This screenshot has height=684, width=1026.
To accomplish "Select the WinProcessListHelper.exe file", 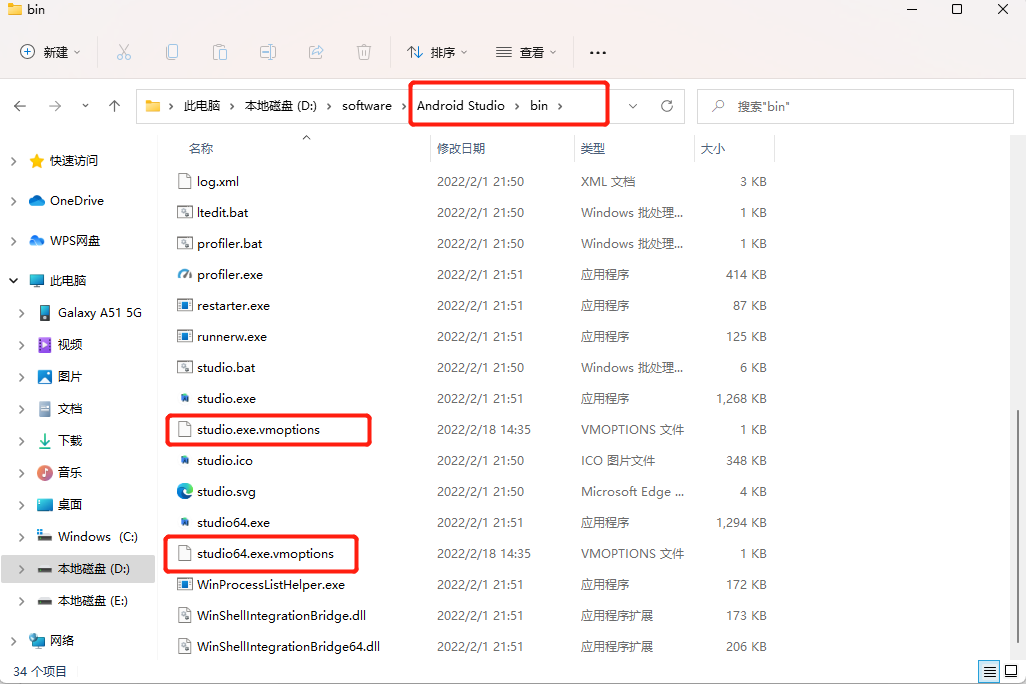I will click(x=271, y=585).
